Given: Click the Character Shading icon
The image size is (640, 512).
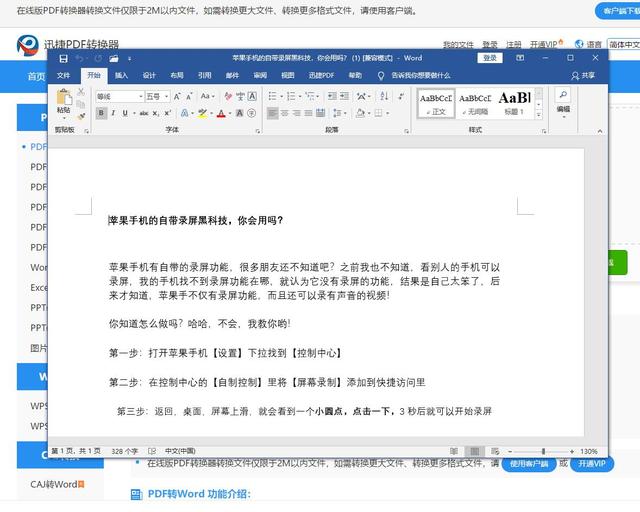Looking at the screenshot, I should tap(240, 113).
